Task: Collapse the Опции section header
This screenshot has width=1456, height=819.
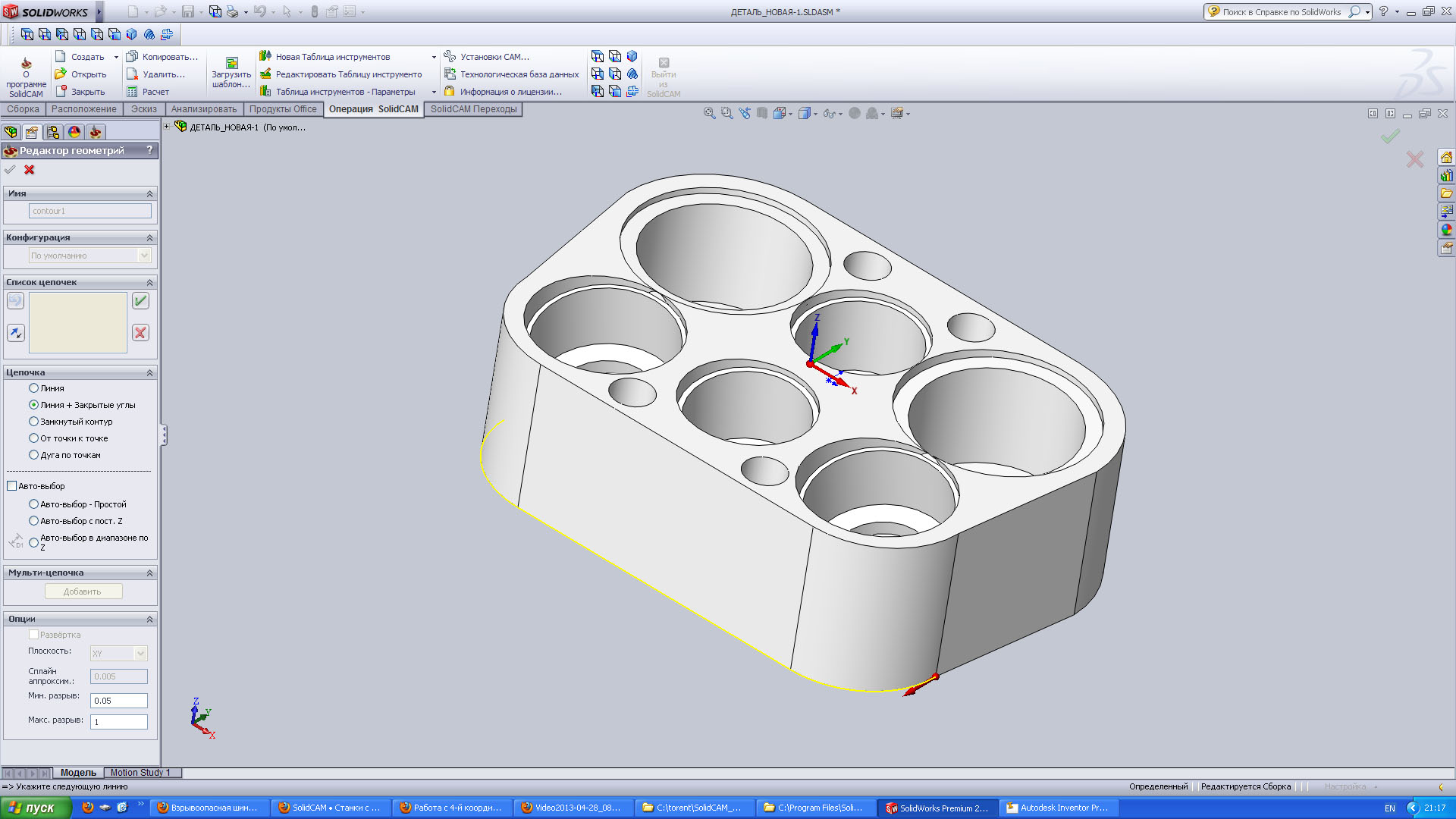Action: 149,620
